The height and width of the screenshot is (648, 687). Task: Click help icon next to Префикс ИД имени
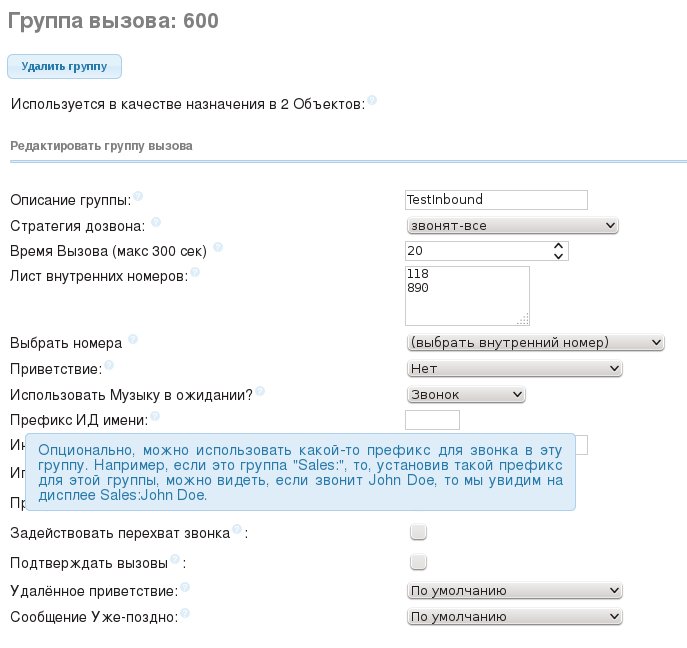(x=155, y=416)
